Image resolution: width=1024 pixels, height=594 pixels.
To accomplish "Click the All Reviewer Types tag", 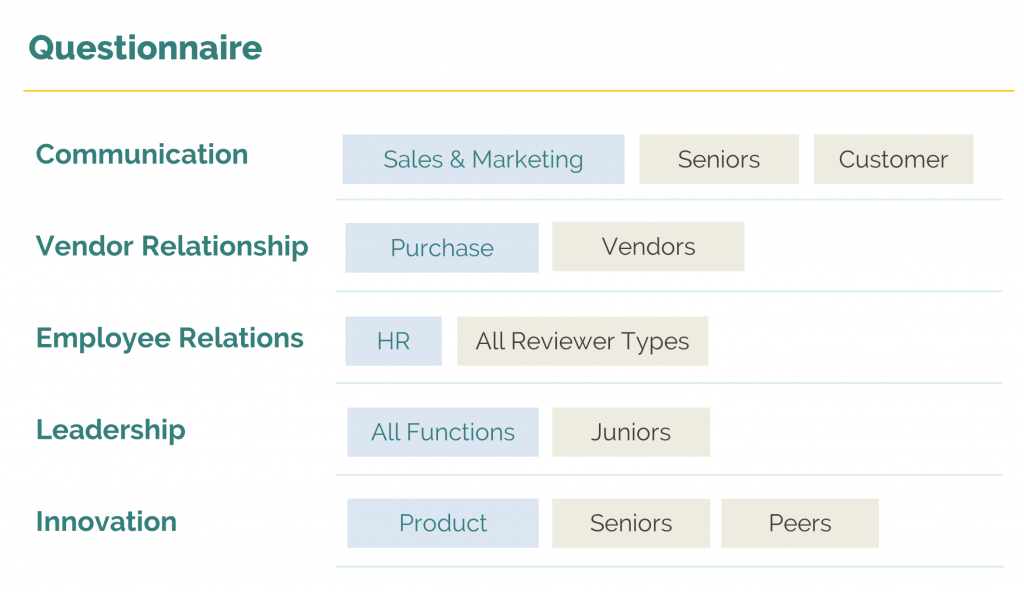I will click(x=583, y=341).
